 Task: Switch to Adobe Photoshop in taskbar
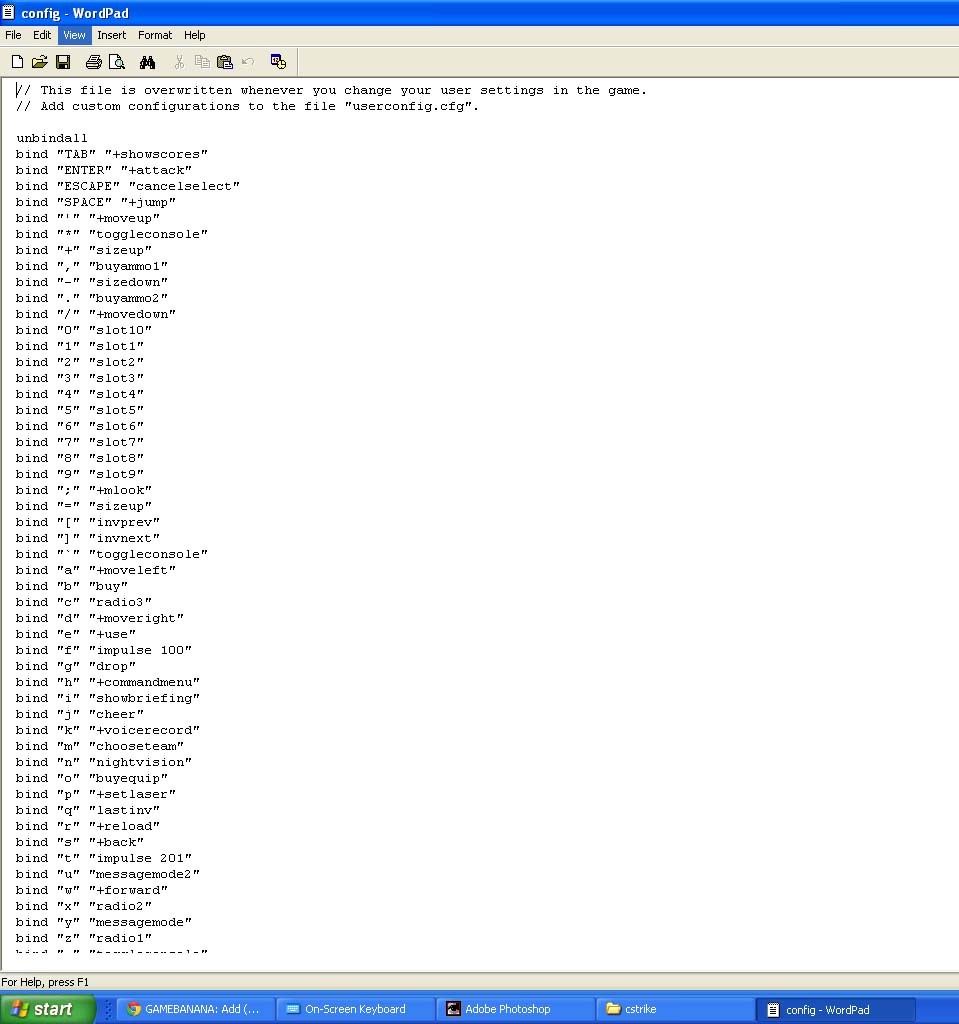tap(515, 1009)
